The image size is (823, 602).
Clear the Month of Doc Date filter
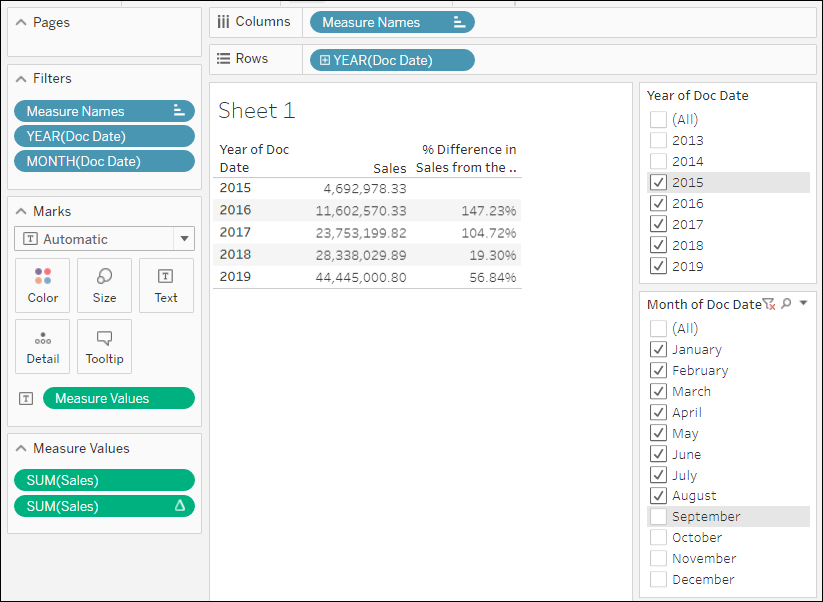[768, 304]
